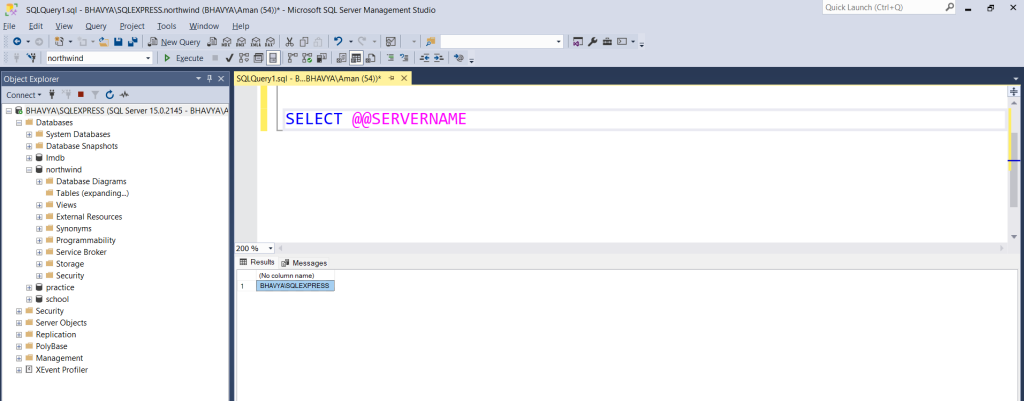Switch output to Results to Grid

click(x=355, y=58)
